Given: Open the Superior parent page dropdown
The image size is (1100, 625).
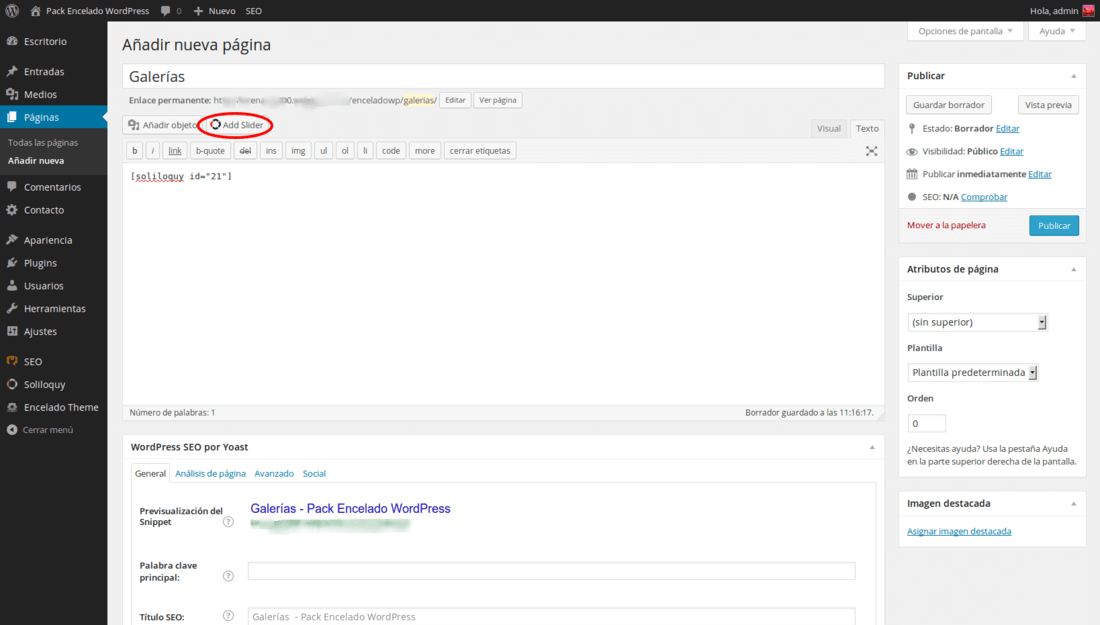Looking at the screenshot, I should [977, 322].
